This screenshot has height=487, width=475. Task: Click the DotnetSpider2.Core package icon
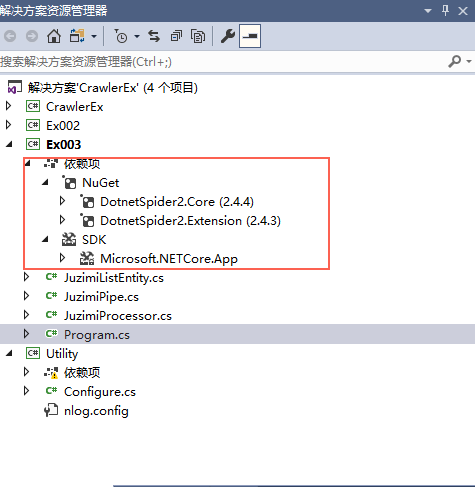tap(87, 201)
